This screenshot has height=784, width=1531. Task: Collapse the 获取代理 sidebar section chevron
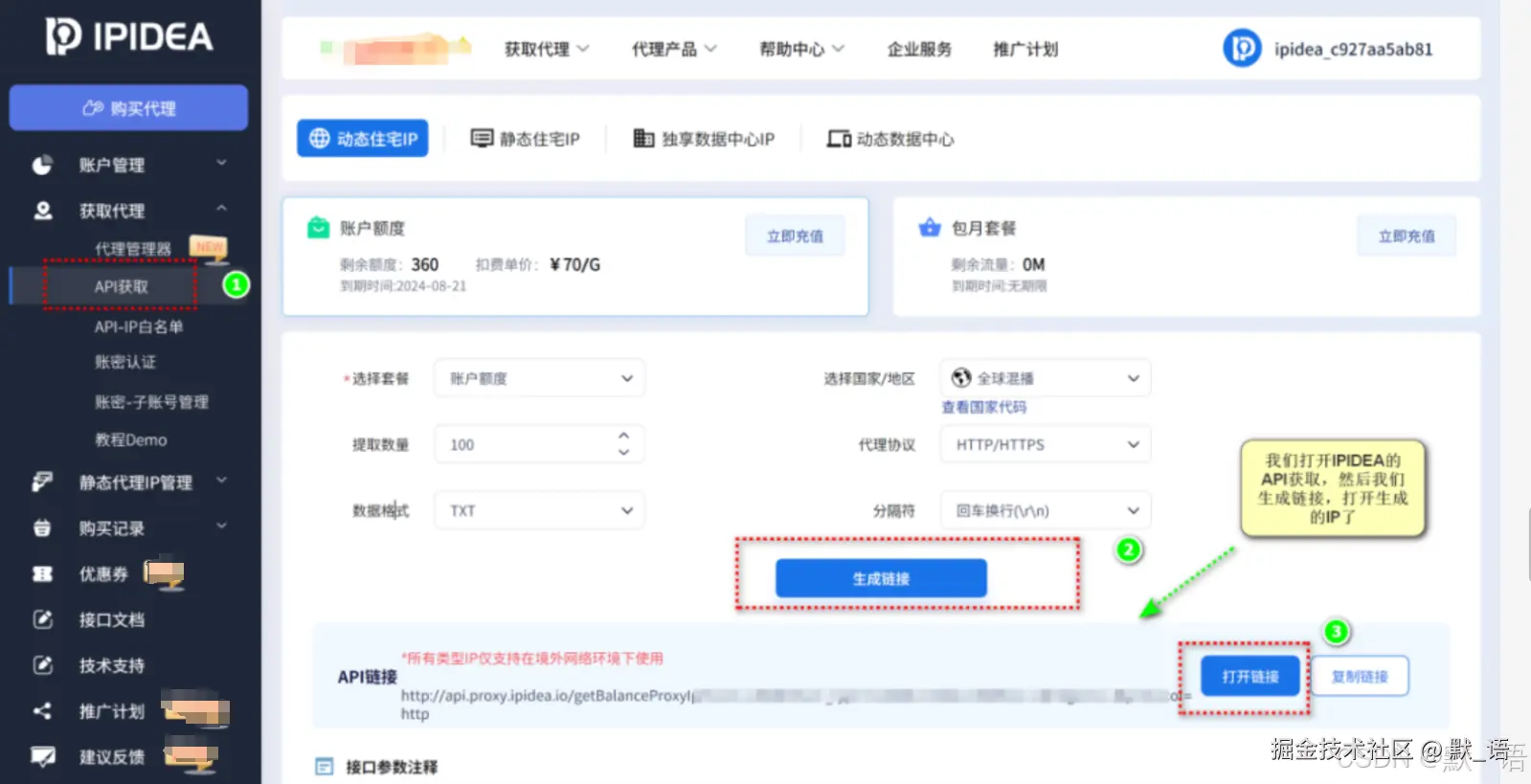[221, 209]
